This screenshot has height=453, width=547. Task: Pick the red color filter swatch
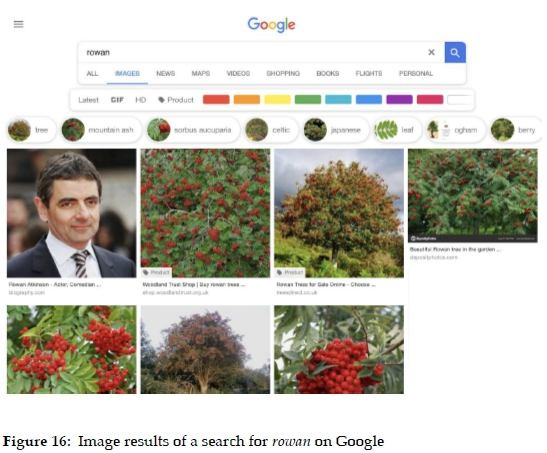coord(216,100)
